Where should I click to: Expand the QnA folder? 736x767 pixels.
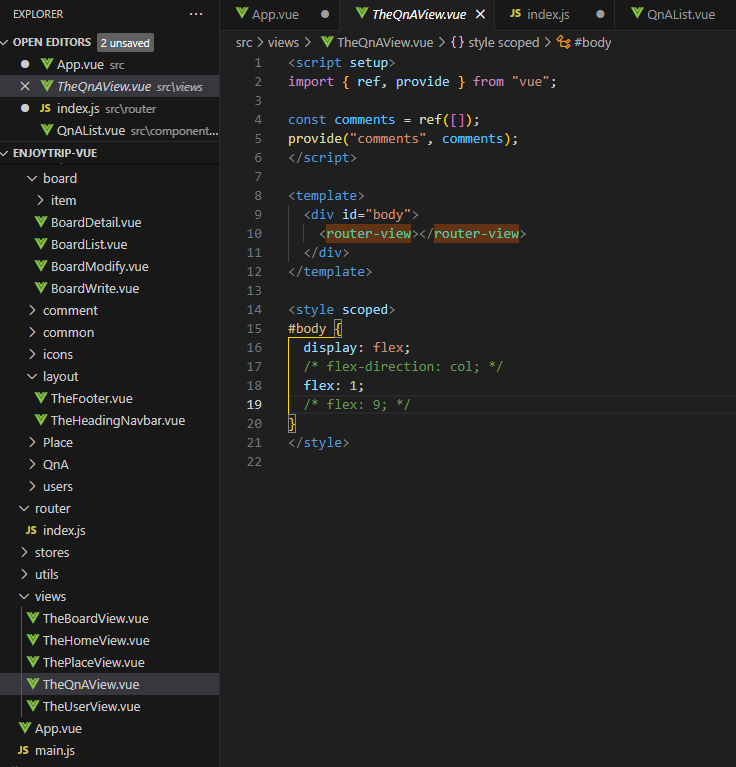(x=32, y=465)
